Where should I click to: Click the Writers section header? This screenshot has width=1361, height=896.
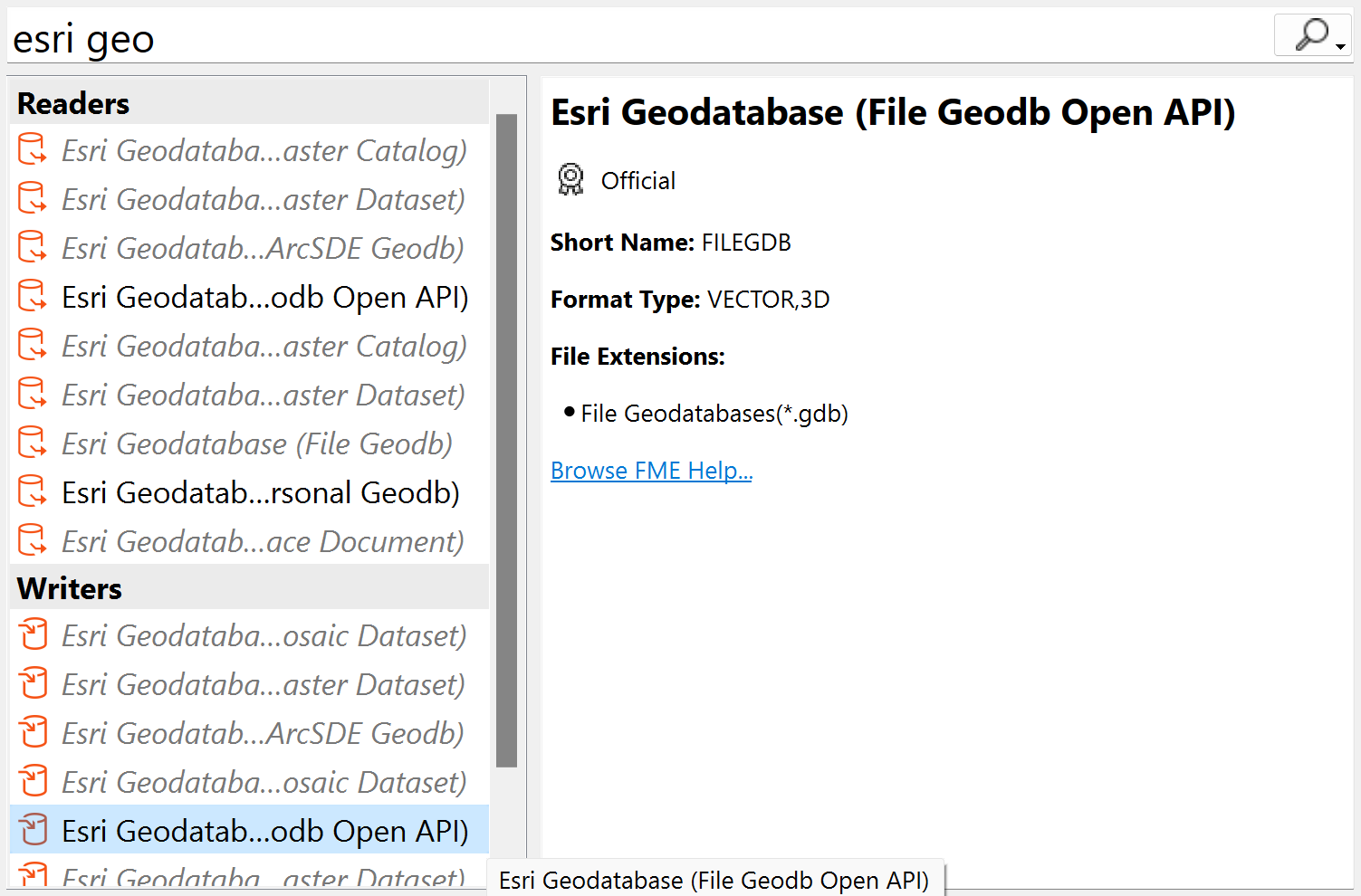pyautogui.click(x=68, y=587)
